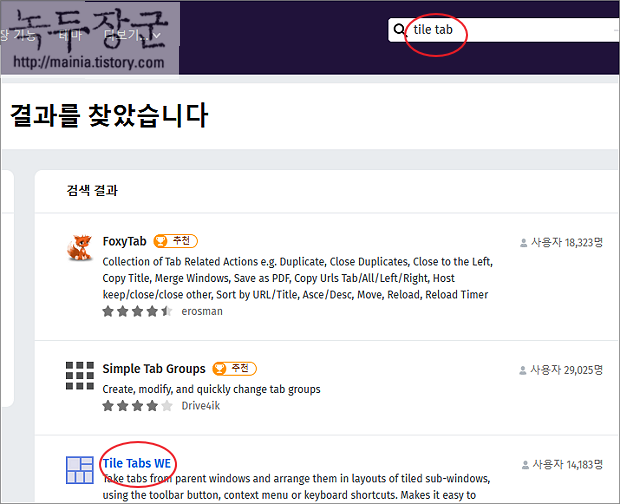
Task: Click Simple Tab Groups description text
Action: tap(212, 389)
